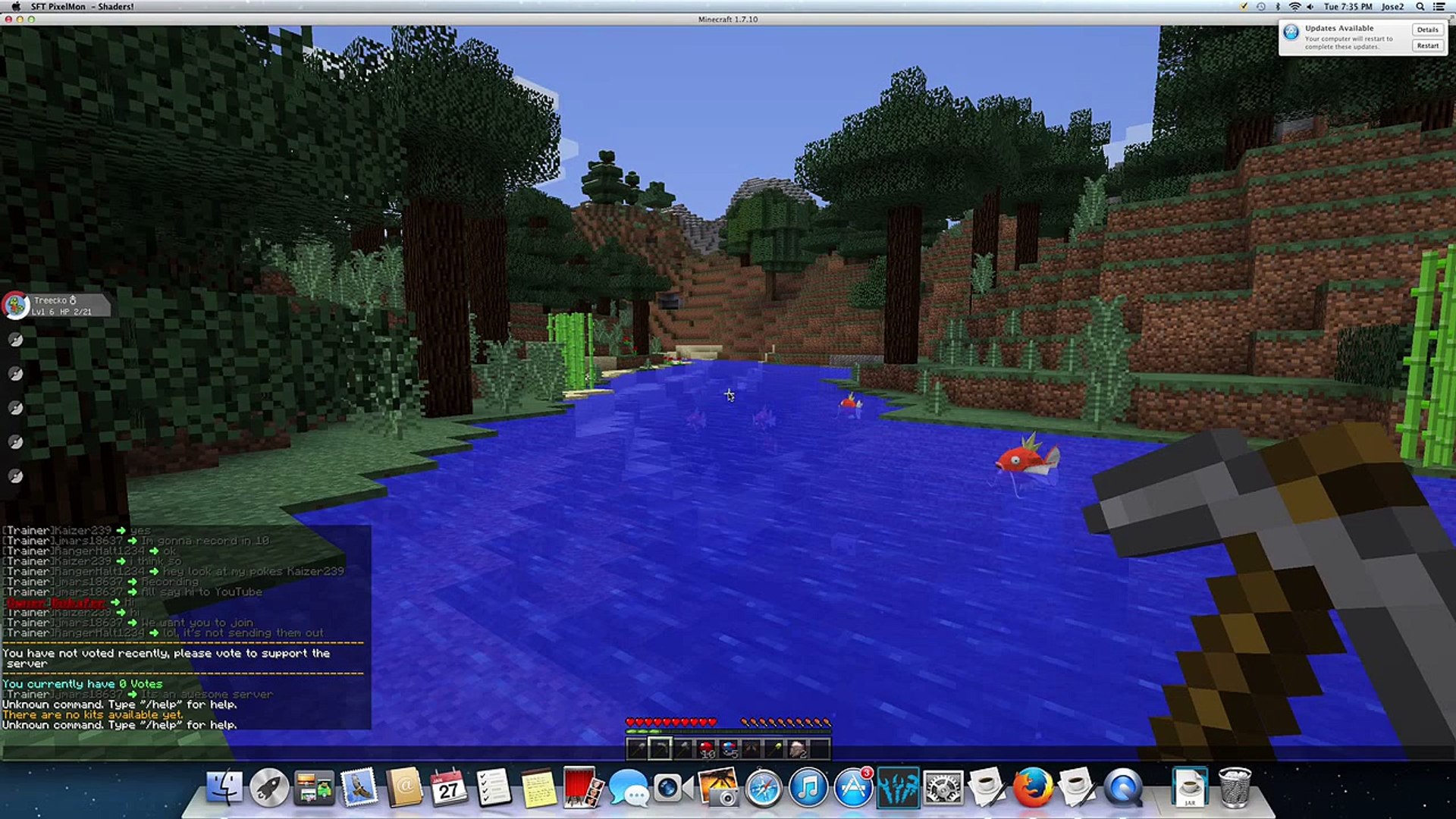Click Details on Updates Available notification
This screenshot has height=819, width=1456.
1427,30
